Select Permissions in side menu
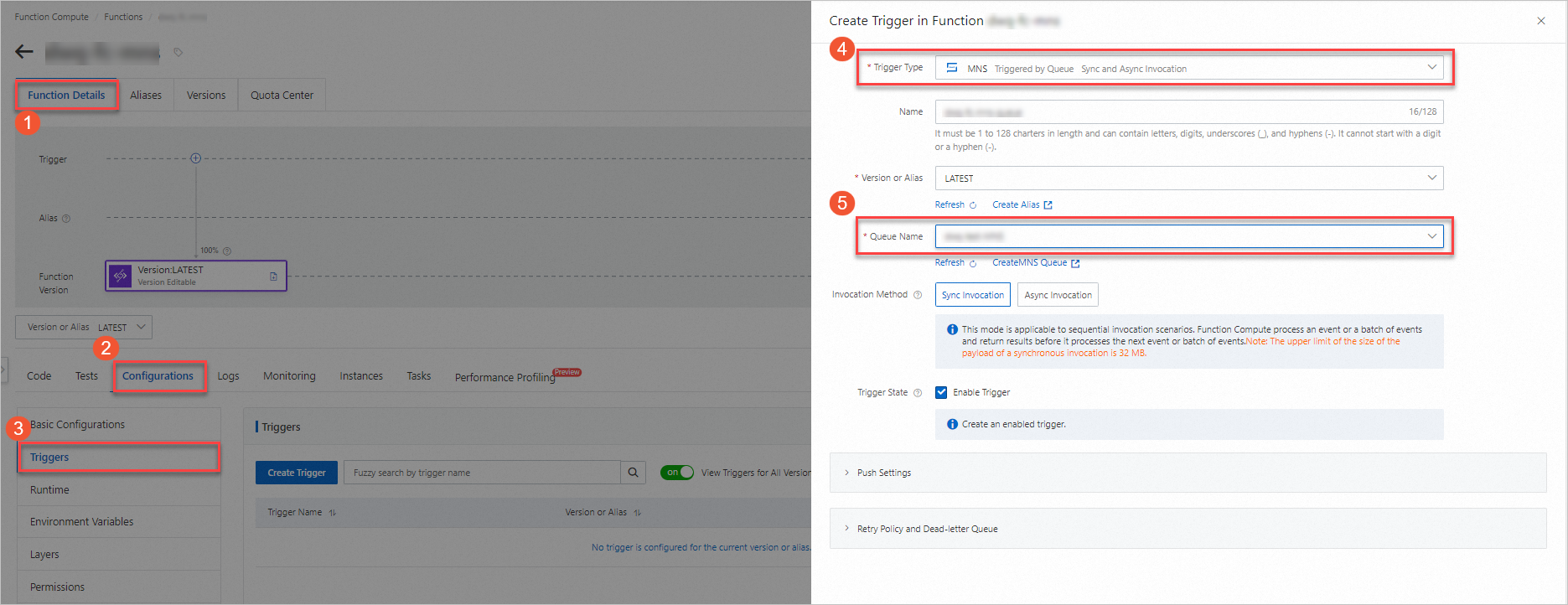The image size is (1568, 605). click(x=119, y=587)
